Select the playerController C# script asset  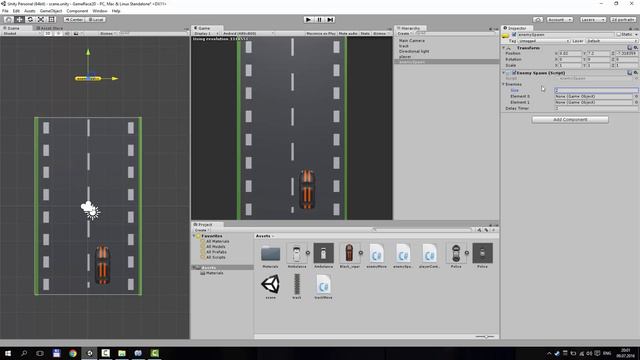(429, 254)
